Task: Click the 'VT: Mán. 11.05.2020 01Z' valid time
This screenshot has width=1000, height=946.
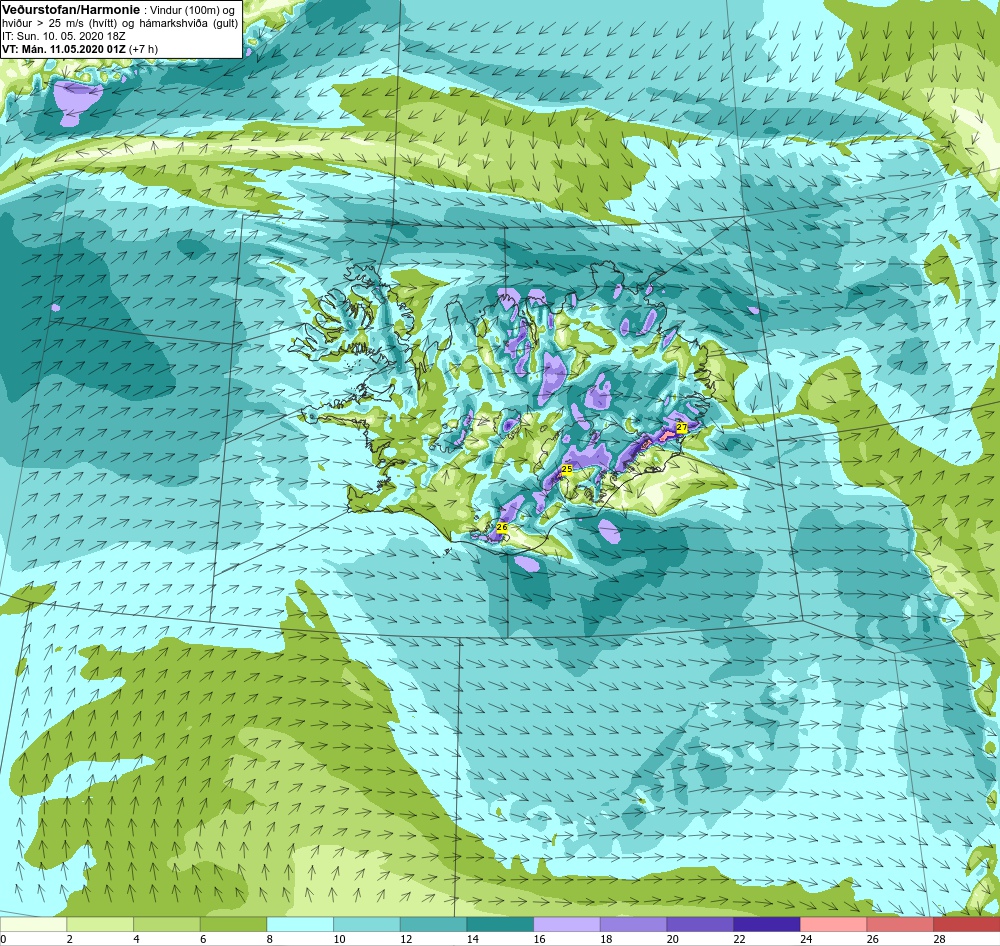Action: 64,49
